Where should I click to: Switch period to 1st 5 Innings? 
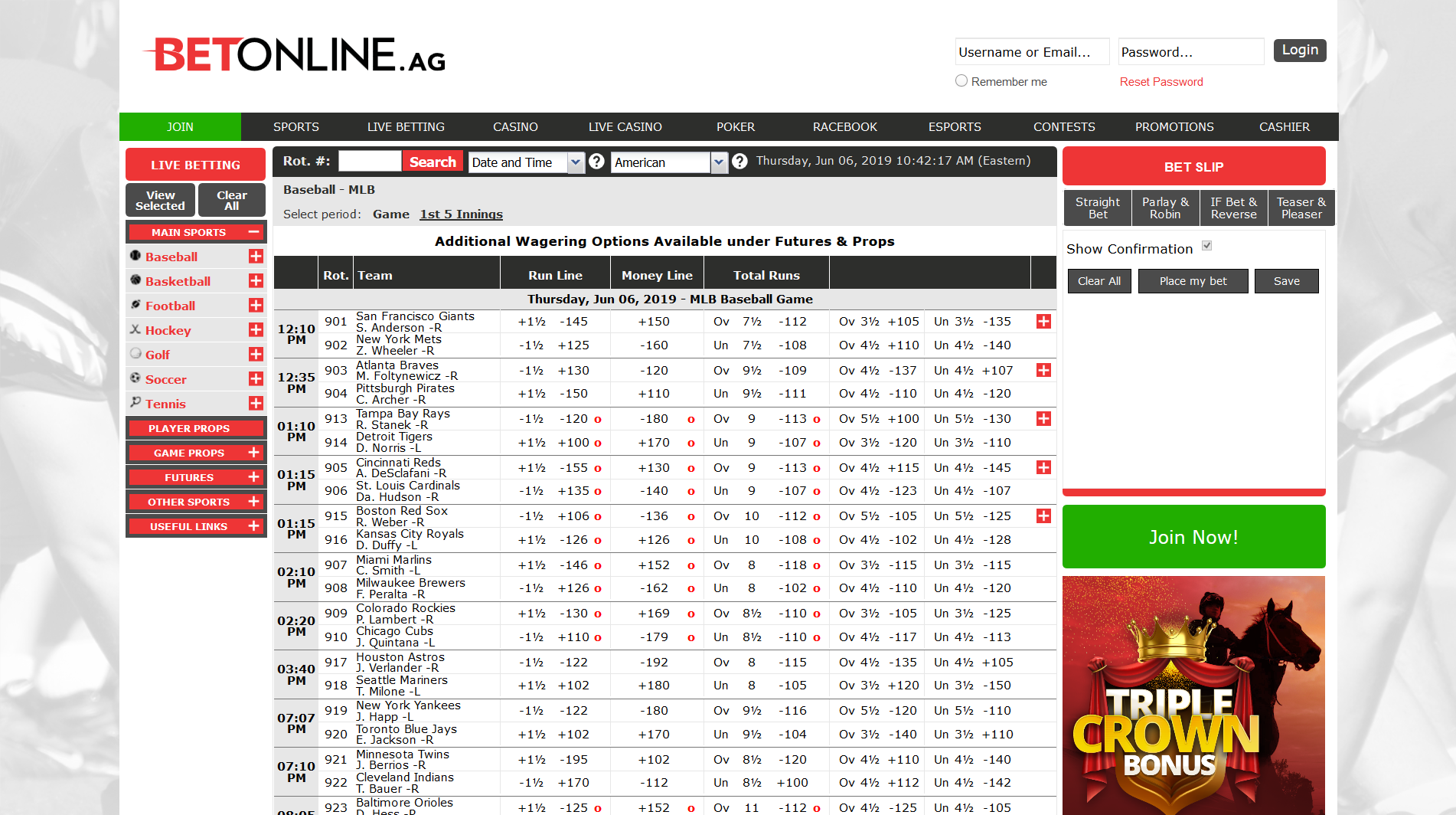pyautogui.click(x=461, y=214)
